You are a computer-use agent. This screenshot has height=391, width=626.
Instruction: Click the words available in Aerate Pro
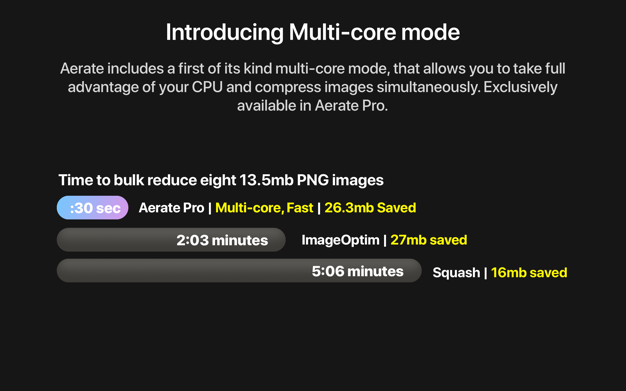[312, 106]
